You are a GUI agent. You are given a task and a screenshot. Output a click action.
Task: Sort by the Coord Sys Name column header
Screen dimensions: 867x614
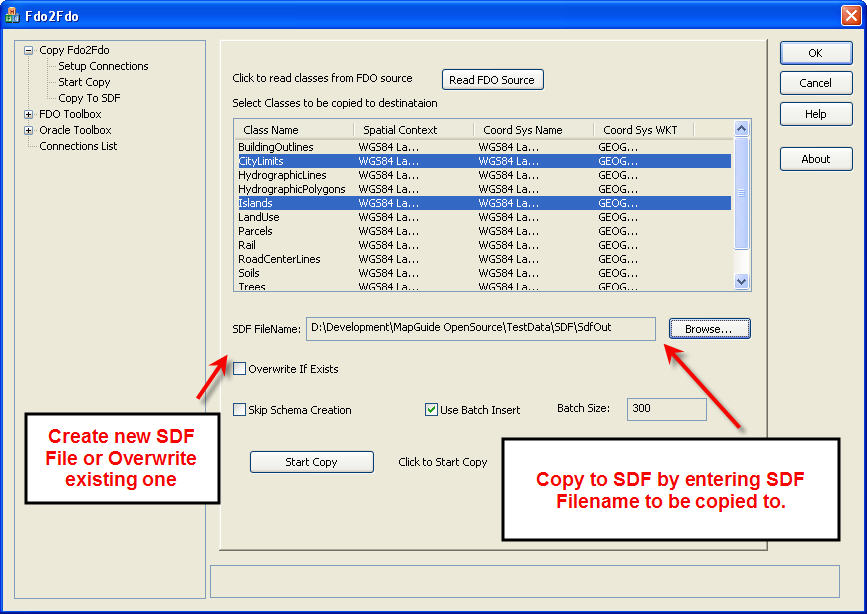coord(534,130)
